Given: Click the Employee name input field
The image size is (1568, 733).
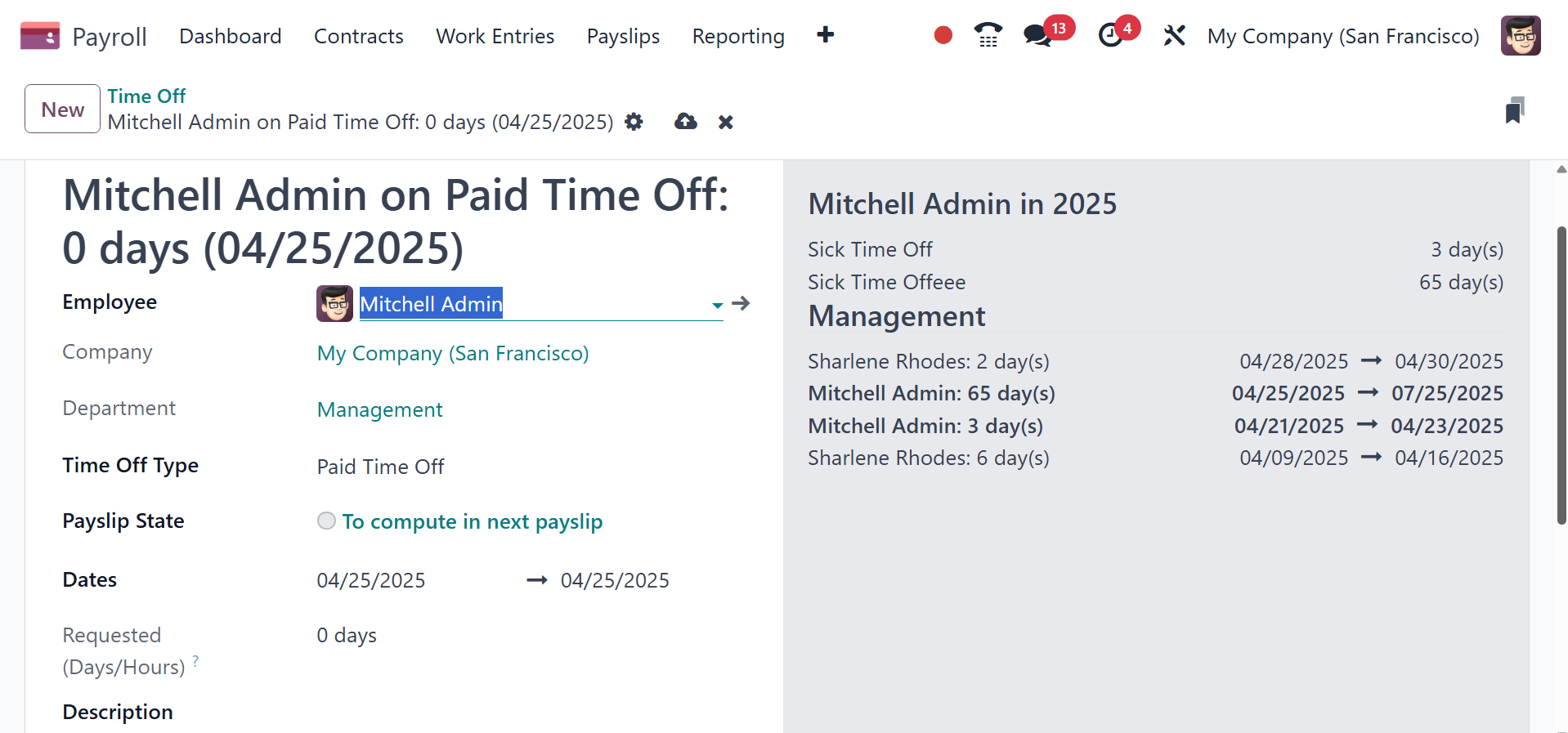Looking at the screenshot, I should point(531,304).
